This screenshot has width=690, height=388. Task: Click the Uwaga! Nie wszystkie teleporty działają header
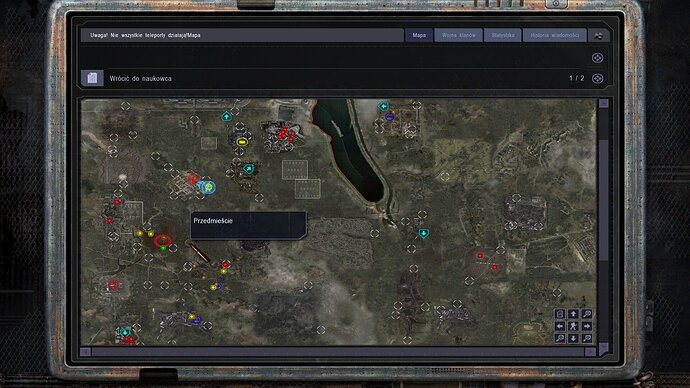click(145, 35)
